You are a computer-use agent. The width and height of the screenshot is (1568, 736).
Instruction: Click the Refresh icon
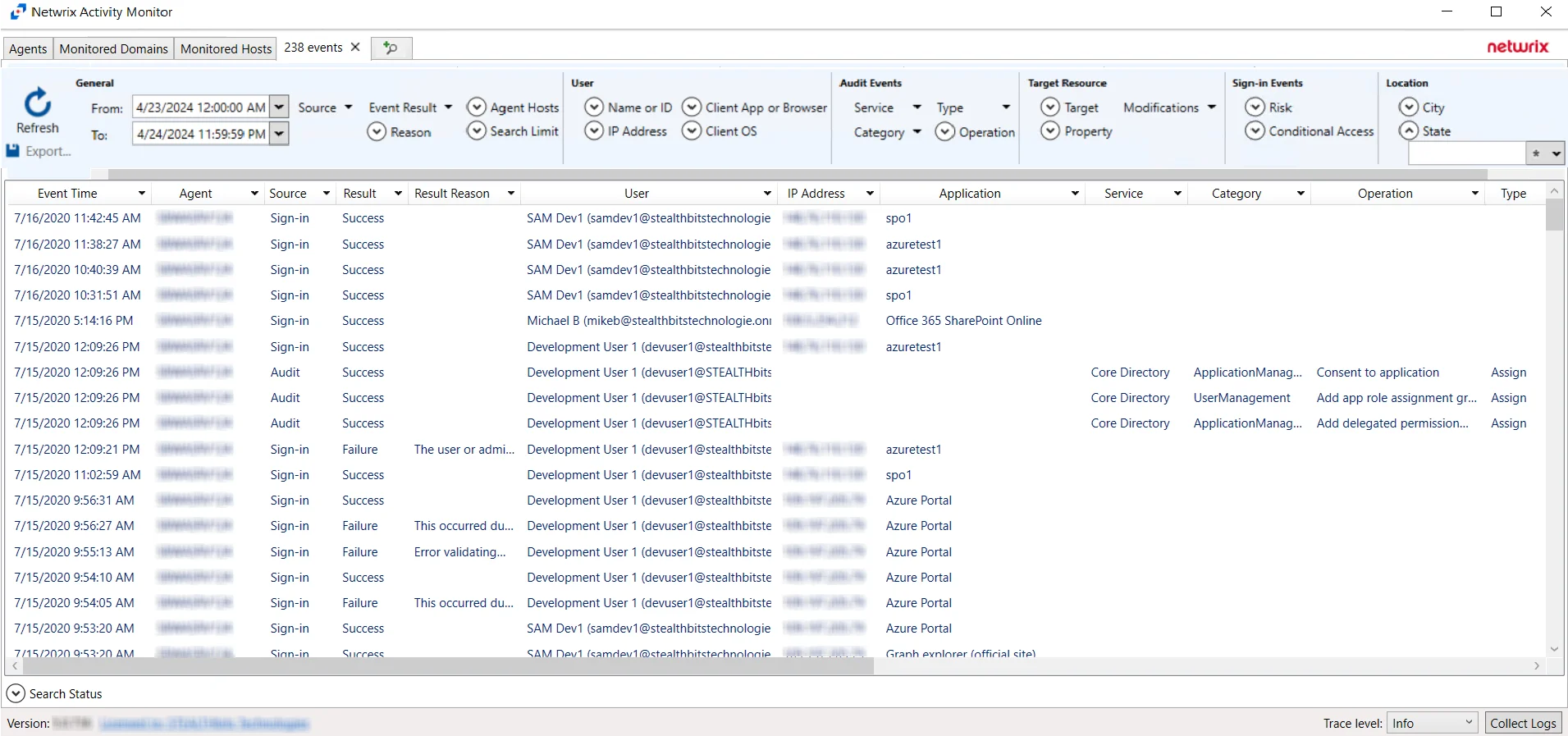click(38, 103)
